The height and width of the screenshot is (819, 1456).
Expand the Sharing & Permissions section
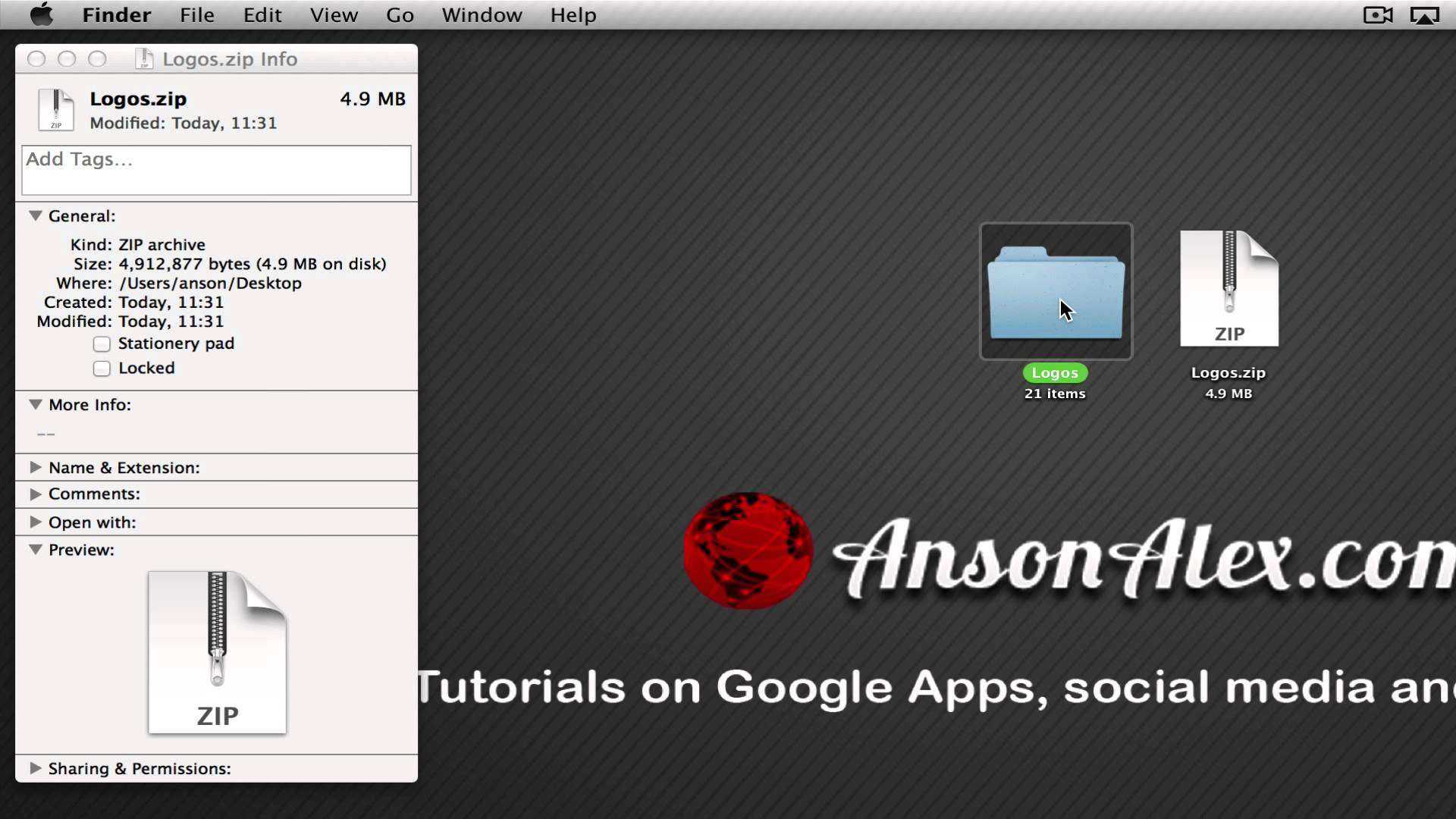(x=36, y=768)
